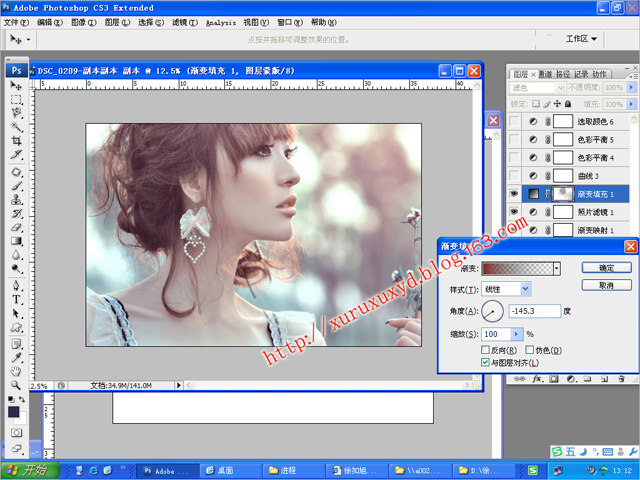This screenshot has width=640, height=480.
Task: Open the 编辑 menu
Action: pos(50,22)
